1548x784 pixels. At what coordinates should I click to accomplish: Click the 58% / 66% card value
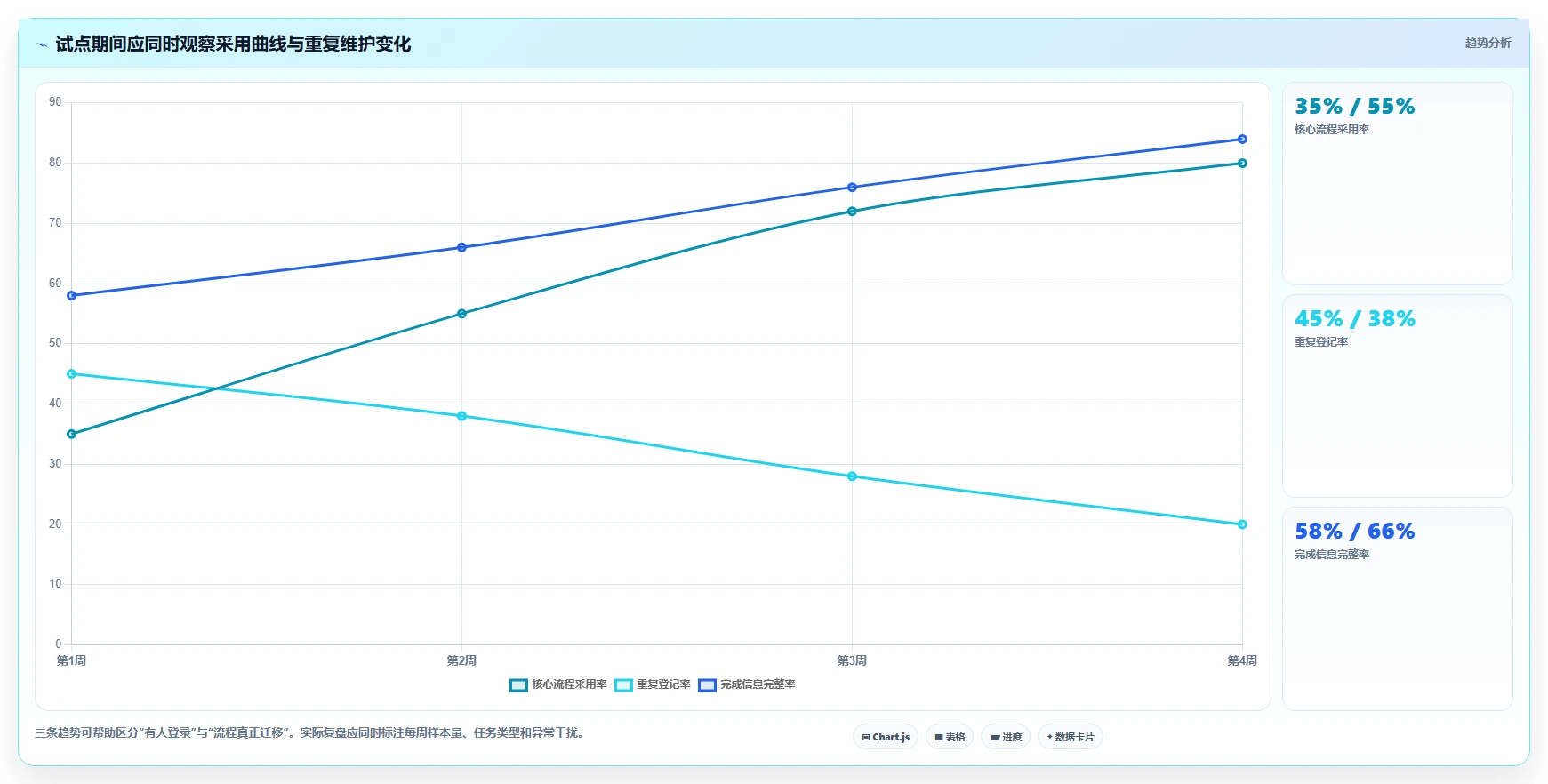click(1354, 532)
